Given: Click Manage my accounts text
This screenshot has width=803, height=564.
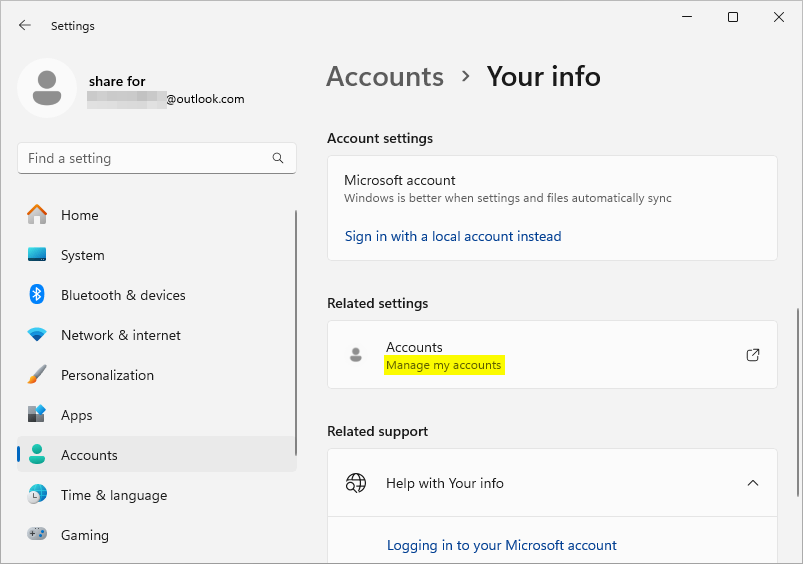Looking at the screenshot, I should [443, 365].
